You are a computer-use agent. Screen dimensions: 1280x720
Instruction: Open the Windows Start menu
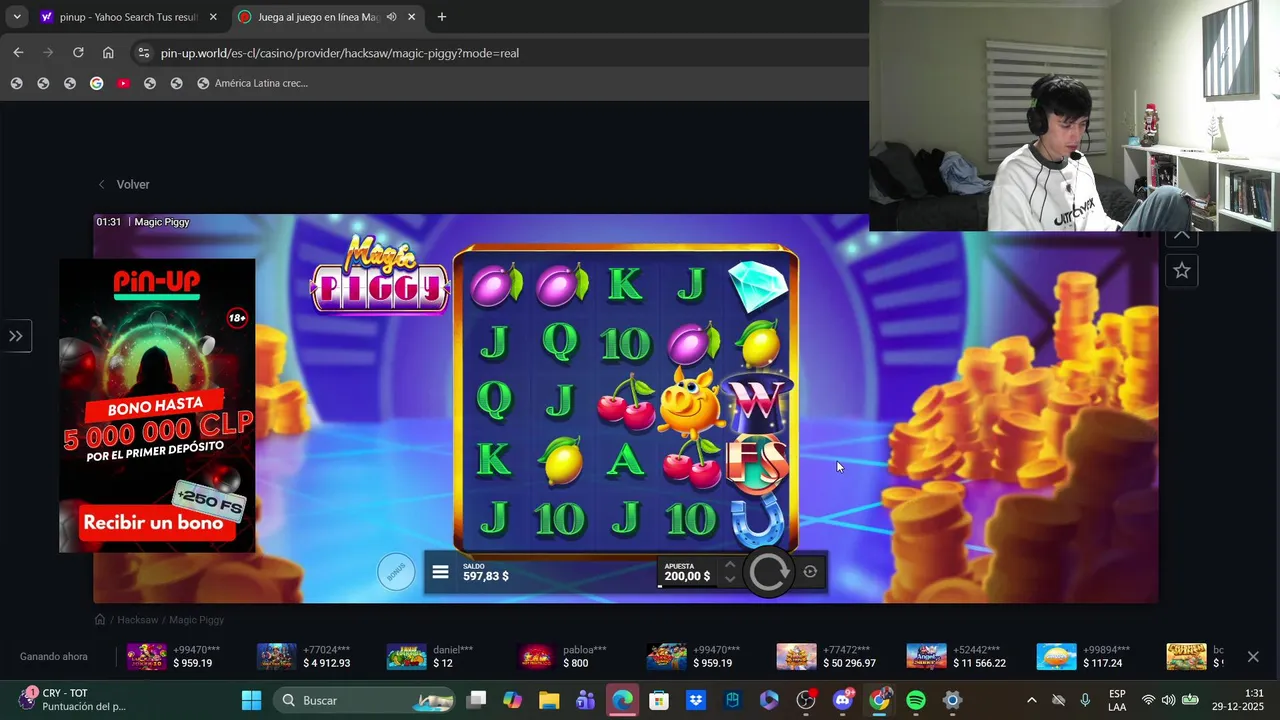coord(251,700)
